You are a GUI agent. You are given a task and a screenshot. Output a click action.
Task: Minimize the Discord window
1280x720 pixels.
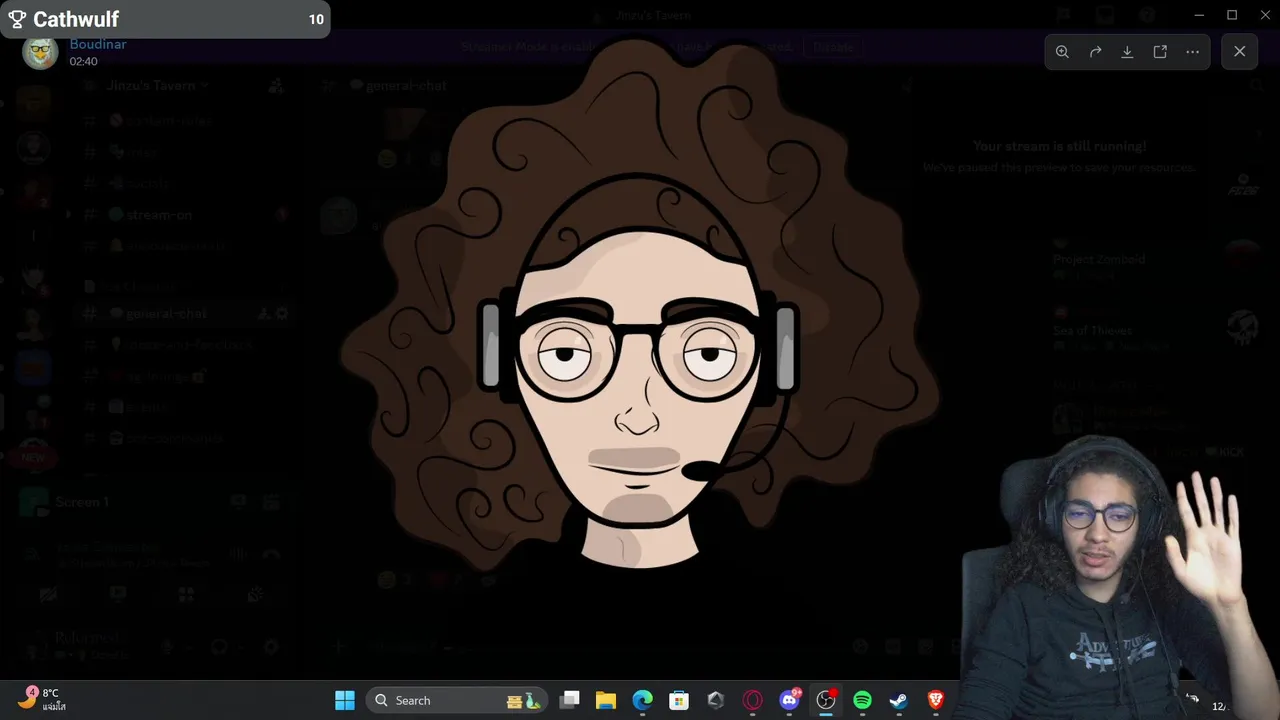point(1199,15)
